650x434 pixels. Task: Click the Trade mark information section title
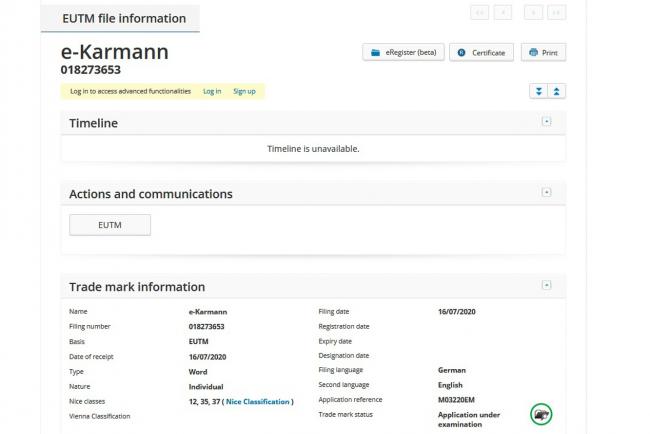[137, 287]
